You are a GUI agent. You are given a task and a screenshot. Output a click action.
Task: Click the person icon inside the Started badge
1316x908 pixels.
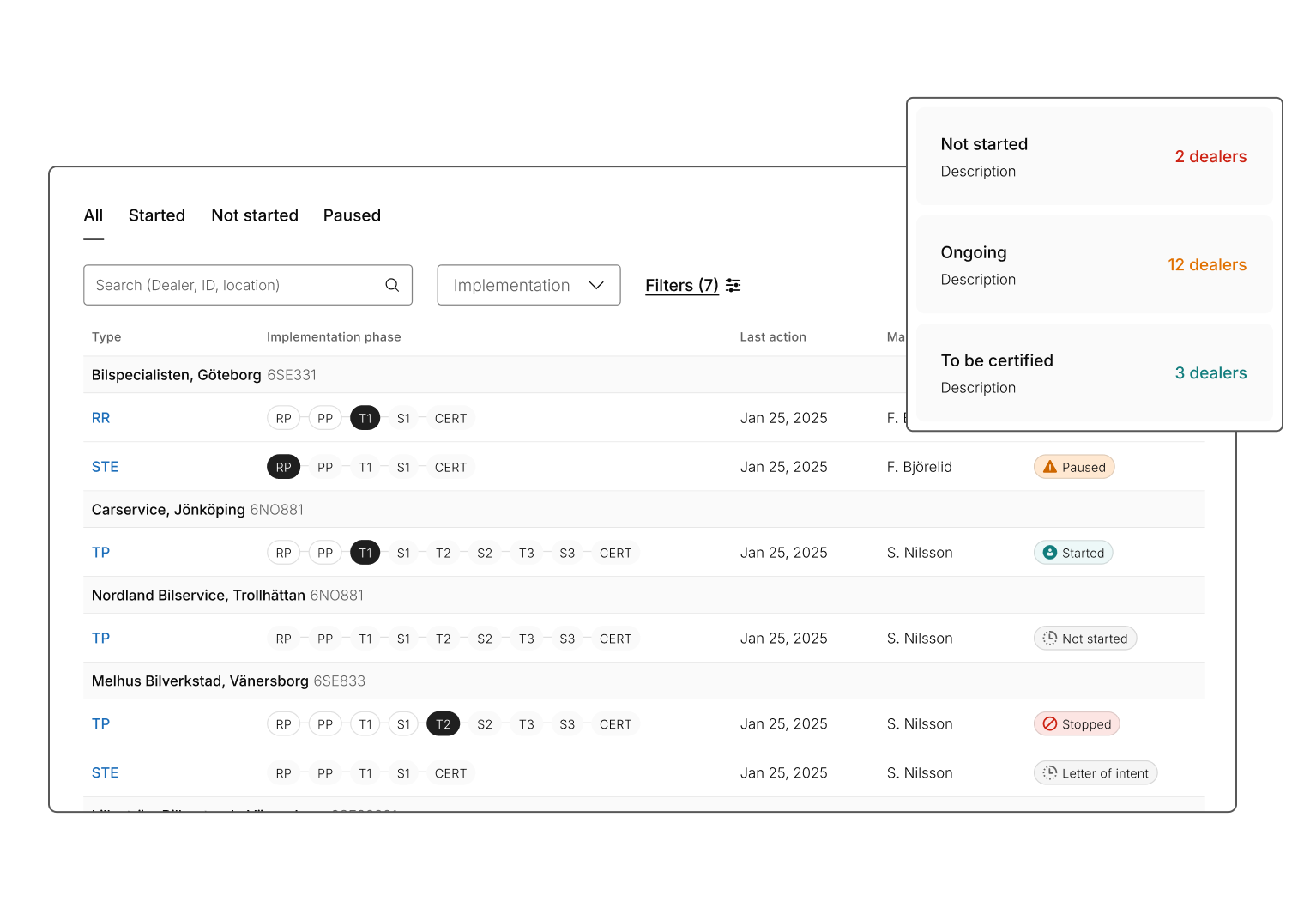[1050, 552]
